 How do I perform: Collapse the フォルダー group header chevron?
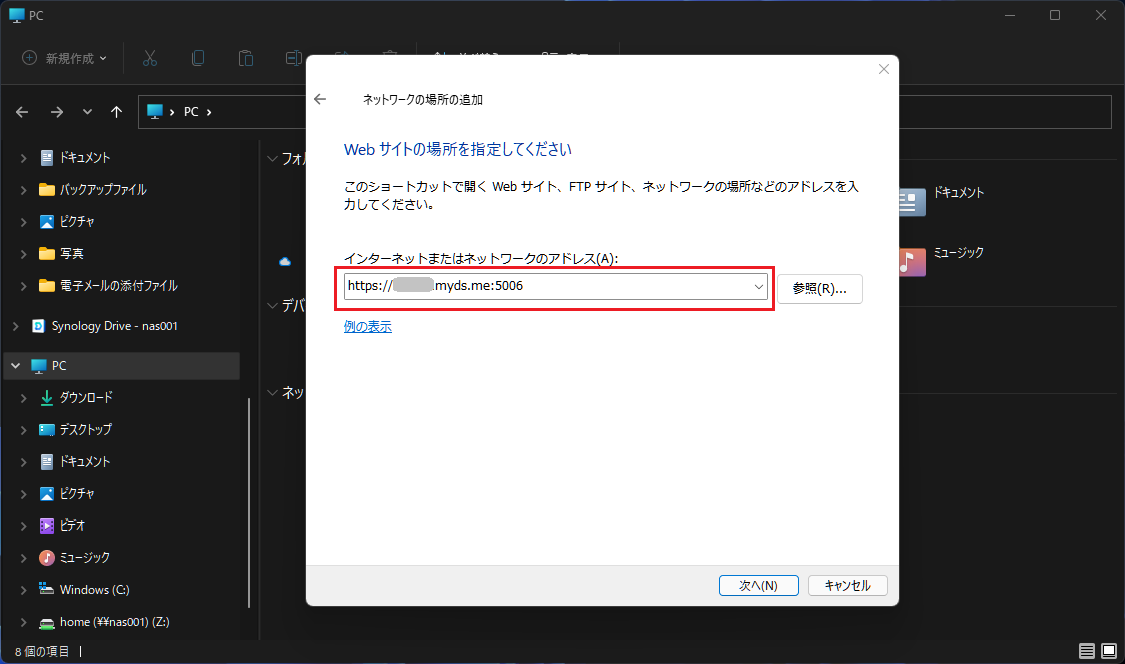[272, 159]
